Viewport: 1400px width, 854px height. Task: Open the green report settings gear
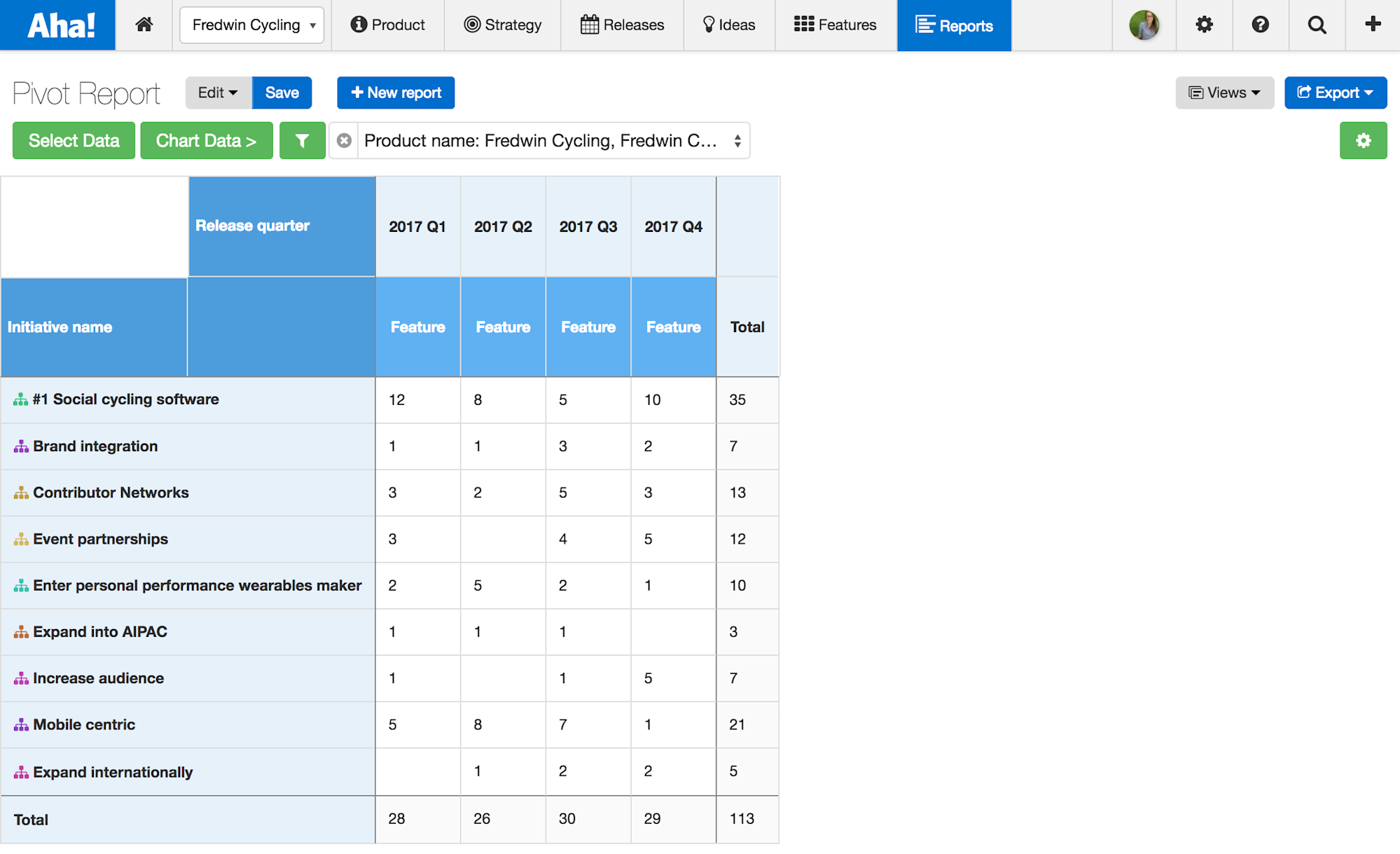click(1362, 140)
